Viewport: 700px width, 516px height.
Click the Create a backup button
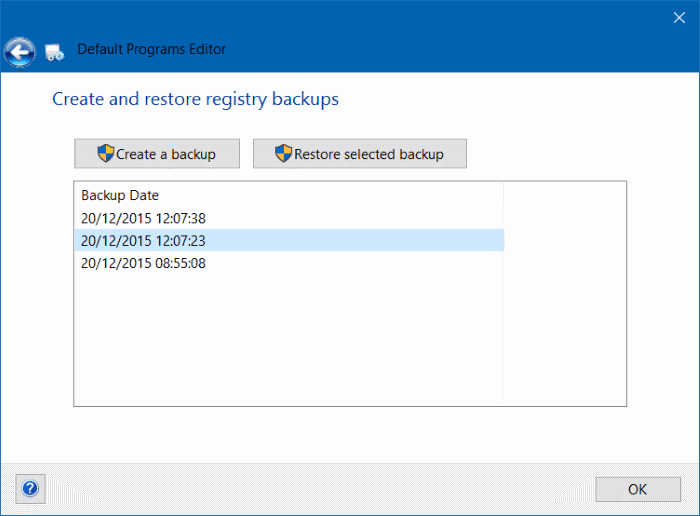[x=157, y=154]
